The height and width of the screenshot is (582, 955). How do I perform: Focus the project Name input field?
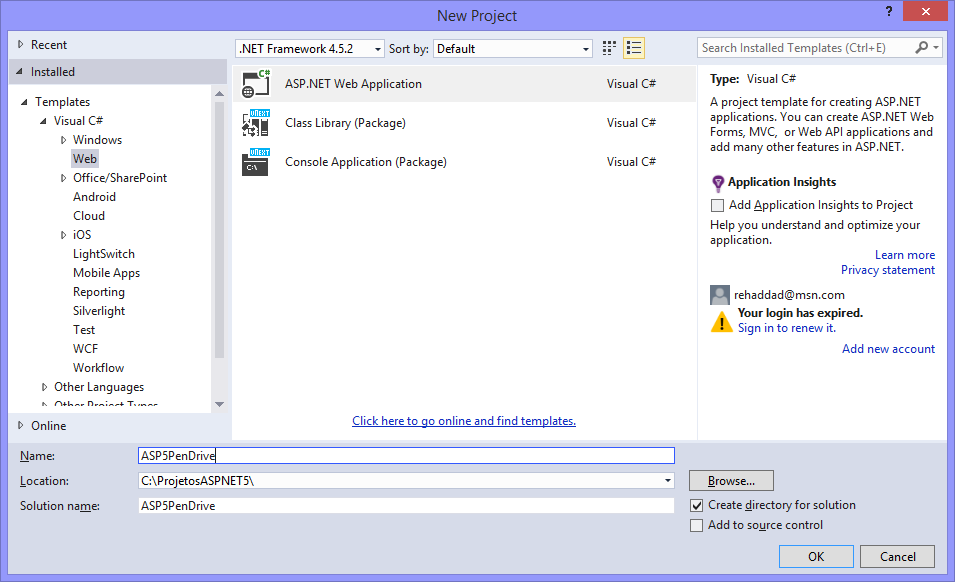[x=406, y=455]
